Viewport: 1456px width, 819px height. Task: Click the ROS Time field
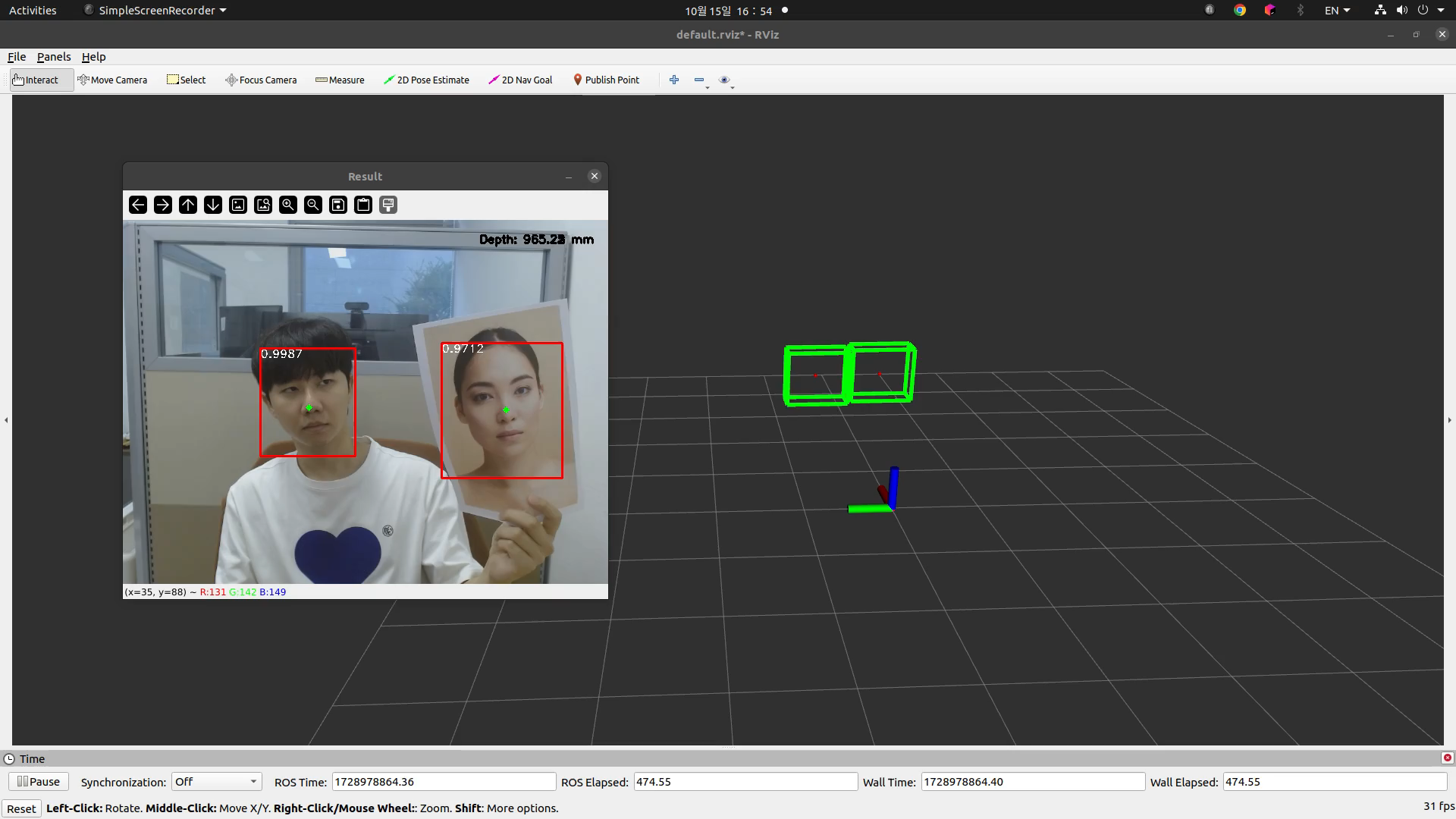click(x=444, y=782)
